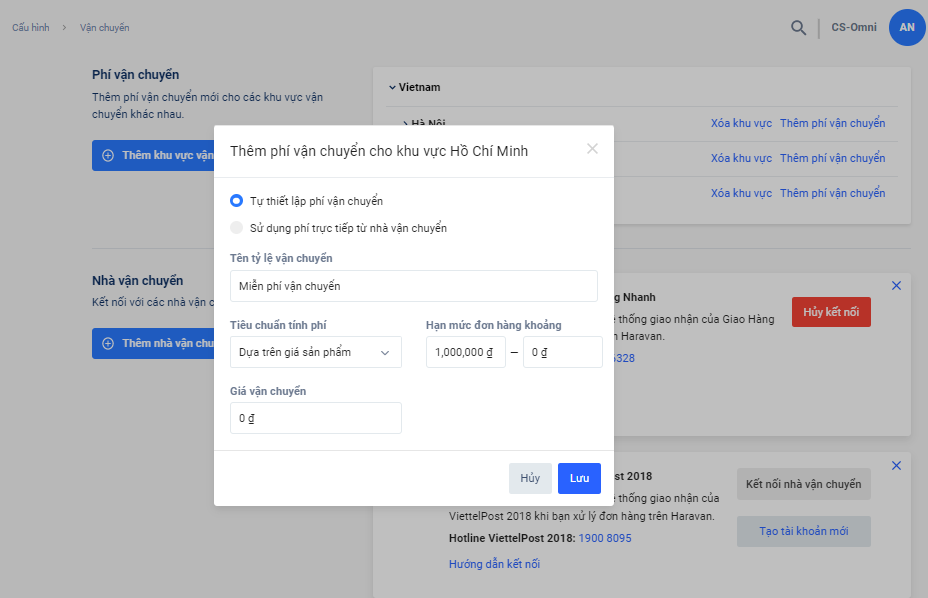The width and height of the screenshot is (928, 598).
Task: Click plus icon on Thêm nhà vận chuyển
Action: tap(108, 343)
